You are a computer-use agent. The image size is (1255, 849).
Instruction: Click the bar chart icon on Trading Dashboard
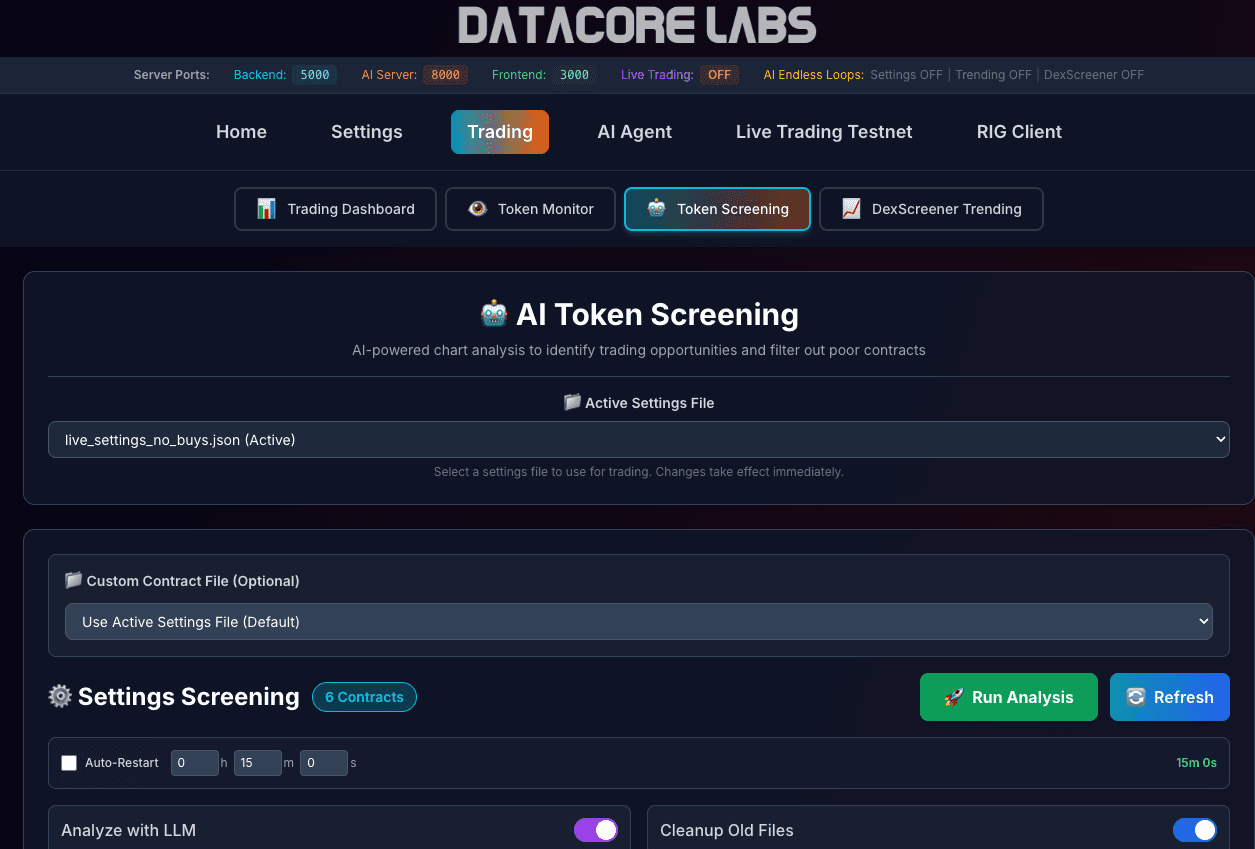(x=266, y=209)
